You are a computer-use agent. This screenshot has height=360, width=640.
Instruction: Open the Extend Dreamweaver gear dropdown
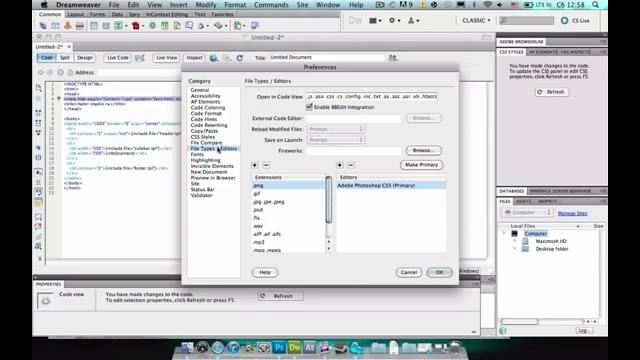point(394,20)
